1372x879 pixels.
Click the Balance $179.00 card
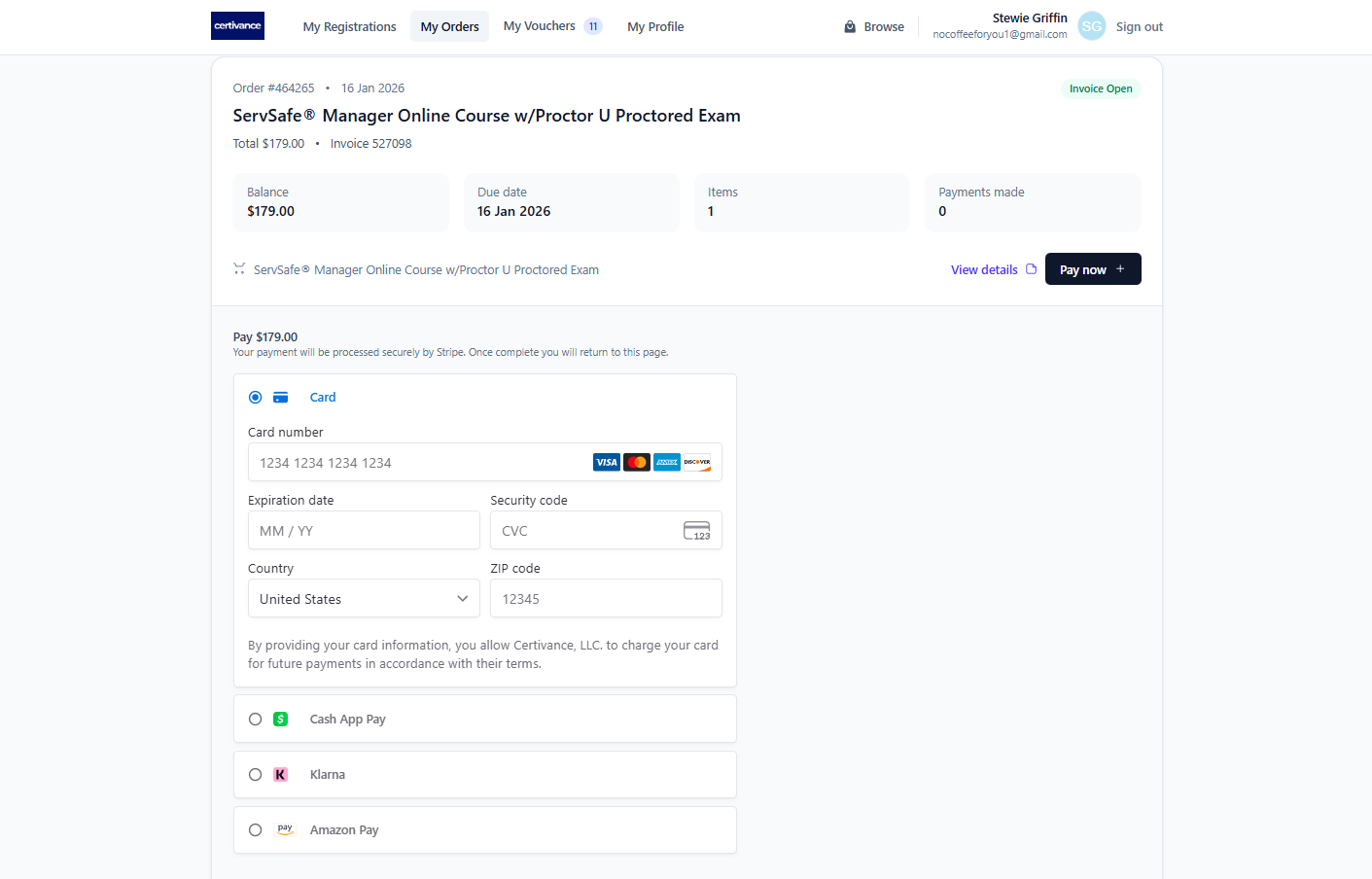[341, 202]
